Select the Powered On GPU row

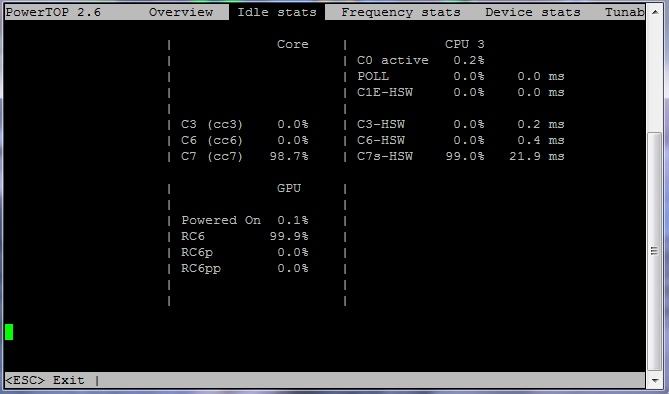click(221, 220)
